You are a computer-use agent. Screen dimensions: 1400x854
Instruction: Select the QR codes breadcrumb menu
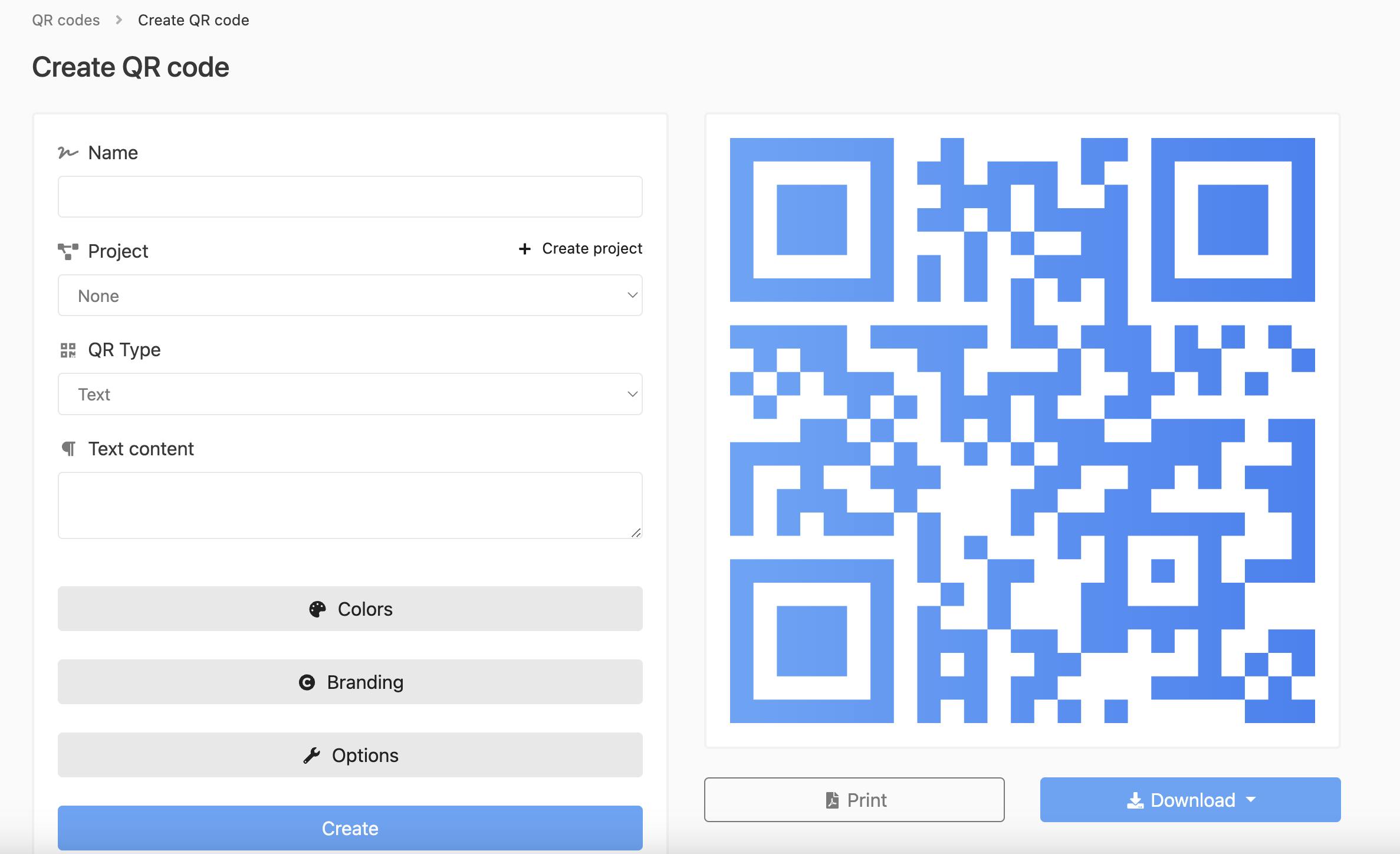pyautogui.click(x=65, y=18)
